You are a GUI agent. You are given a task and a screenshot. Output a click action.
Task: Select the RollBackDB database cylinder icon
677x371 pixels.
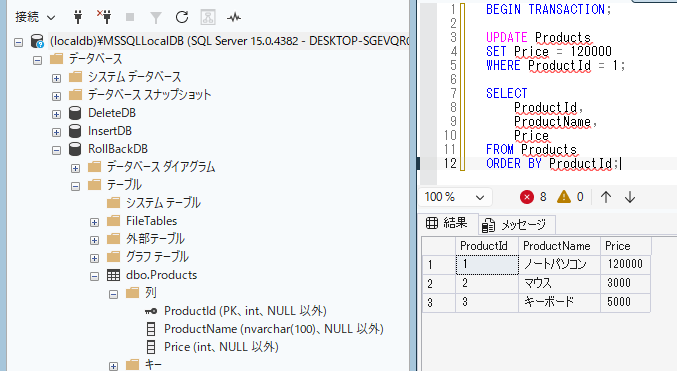[75, 149]
